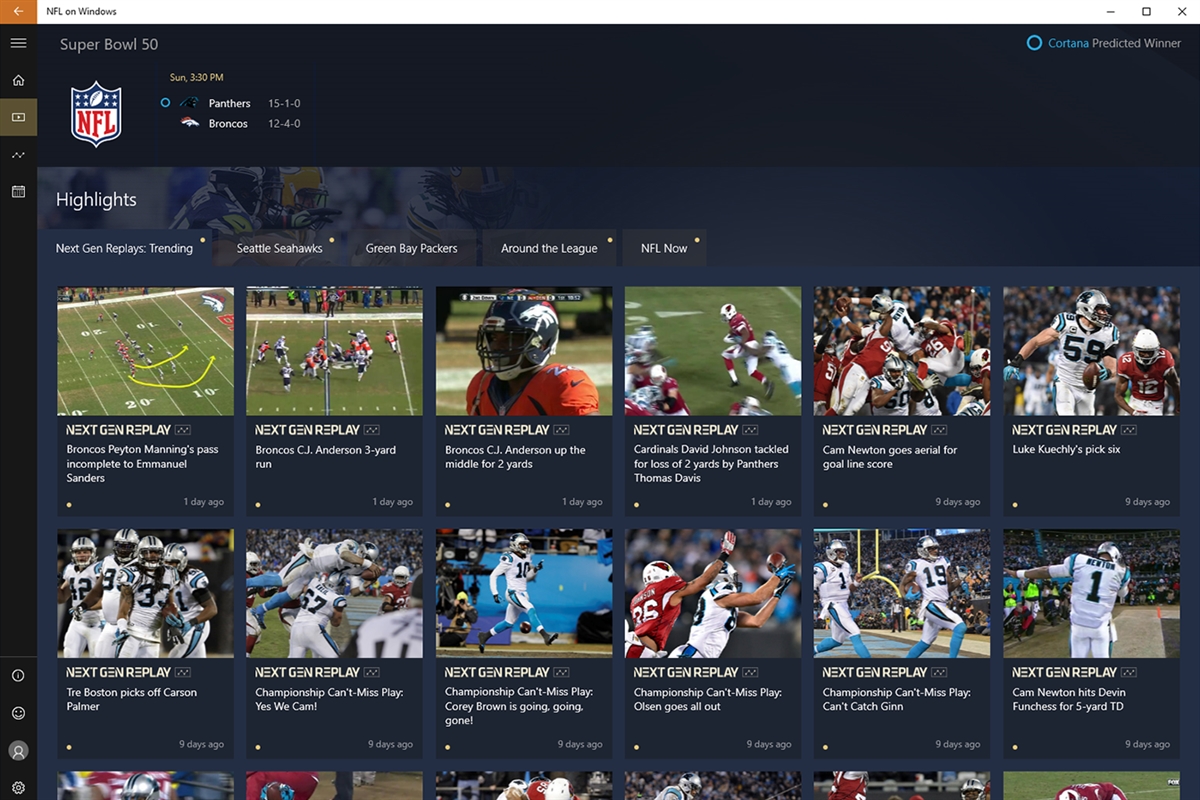Open Cam Newton hits Devin Funchess thumbnail
1200x800 pixels.
pos(1091,593)
